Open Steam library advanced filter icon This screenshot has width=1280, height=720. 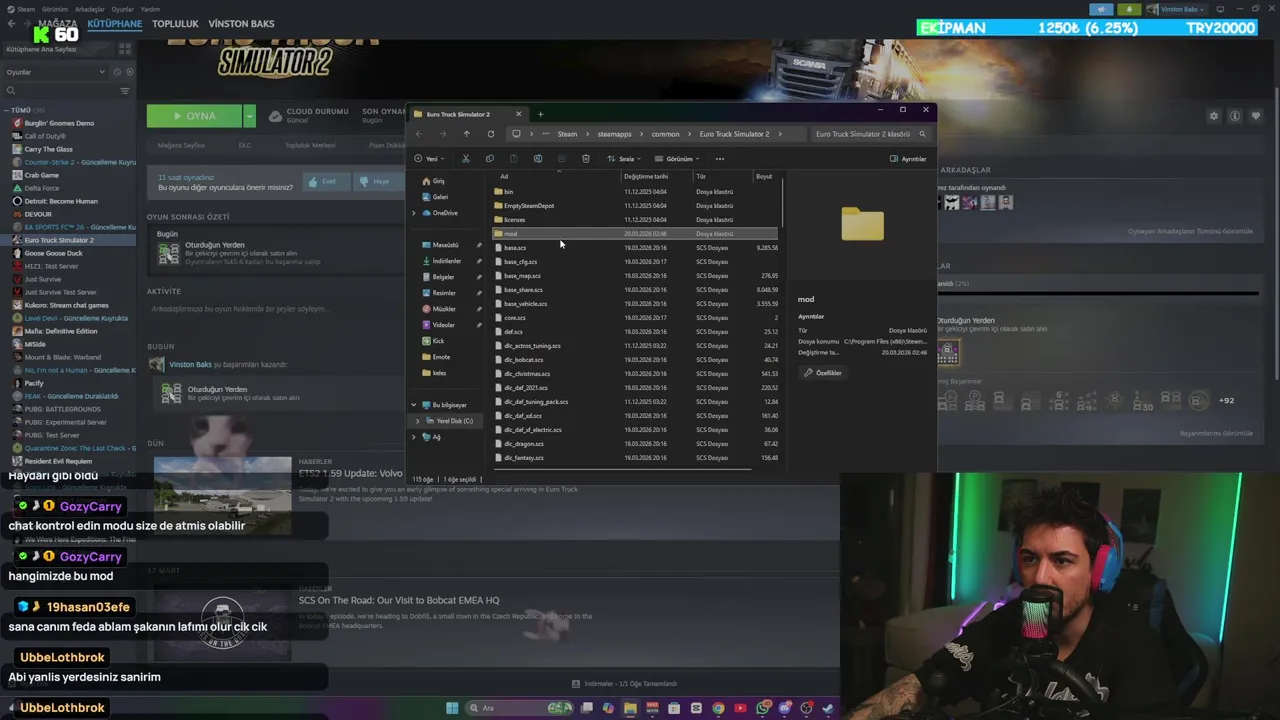click(124, 91)
